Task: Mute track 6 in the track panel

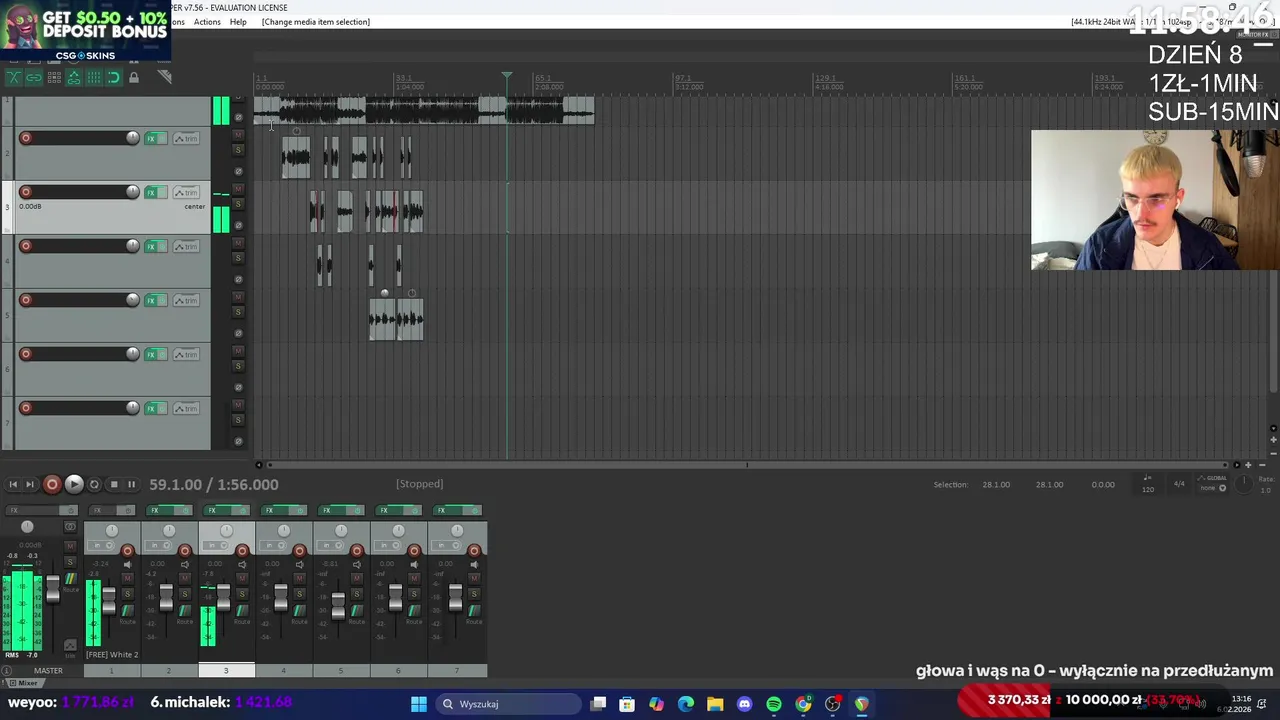Action: 238,351
